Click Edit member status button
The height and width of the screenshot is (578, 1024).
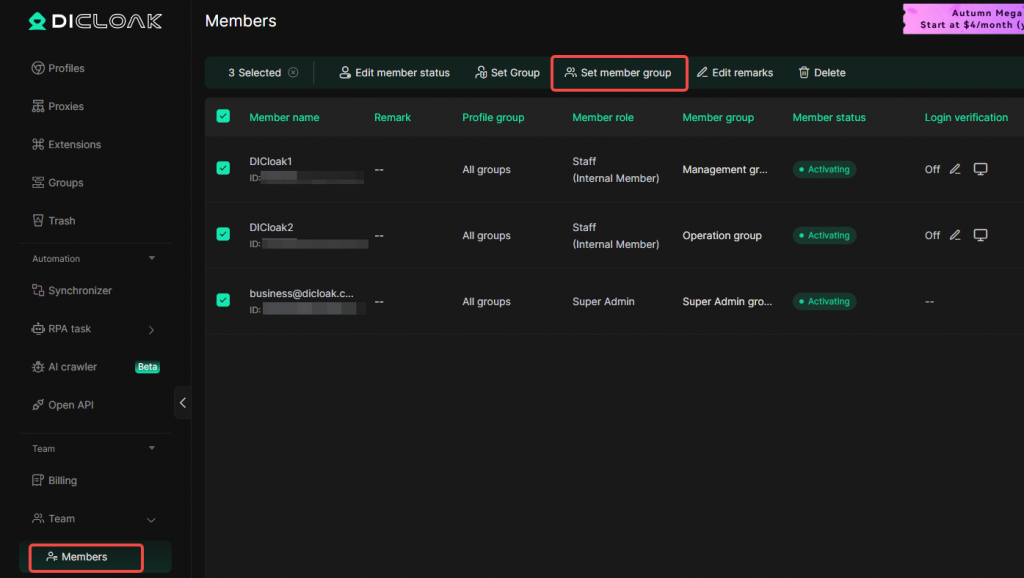click(x=394, y=73)
